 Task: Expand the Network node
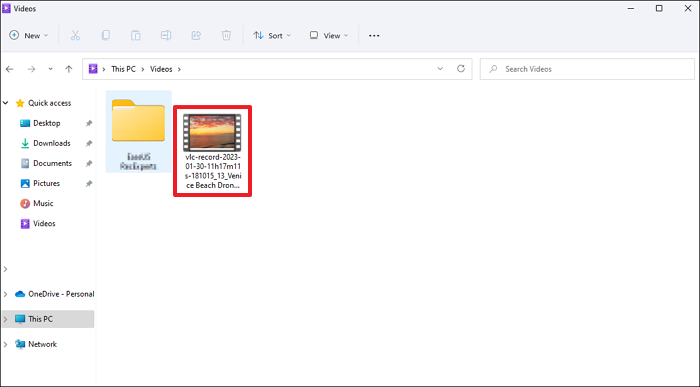tap(6, 344)
